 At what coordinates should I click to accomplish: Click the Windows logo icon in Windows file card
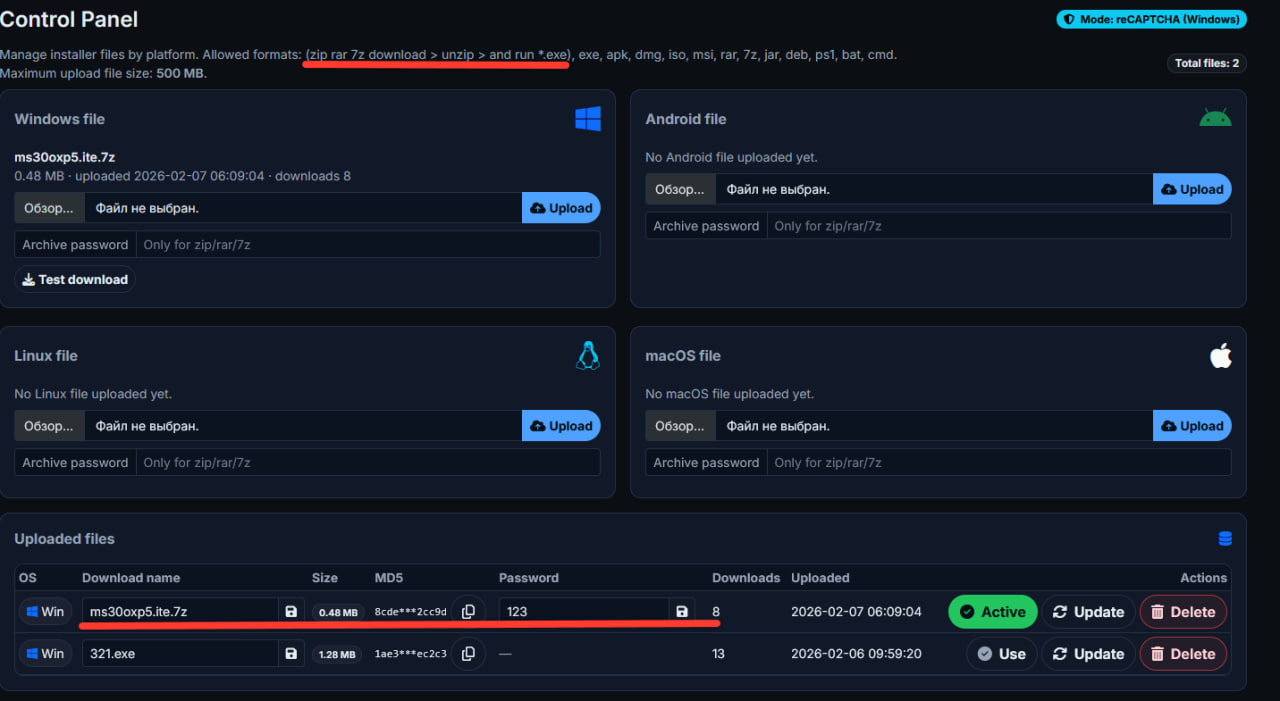pos(588,119)
